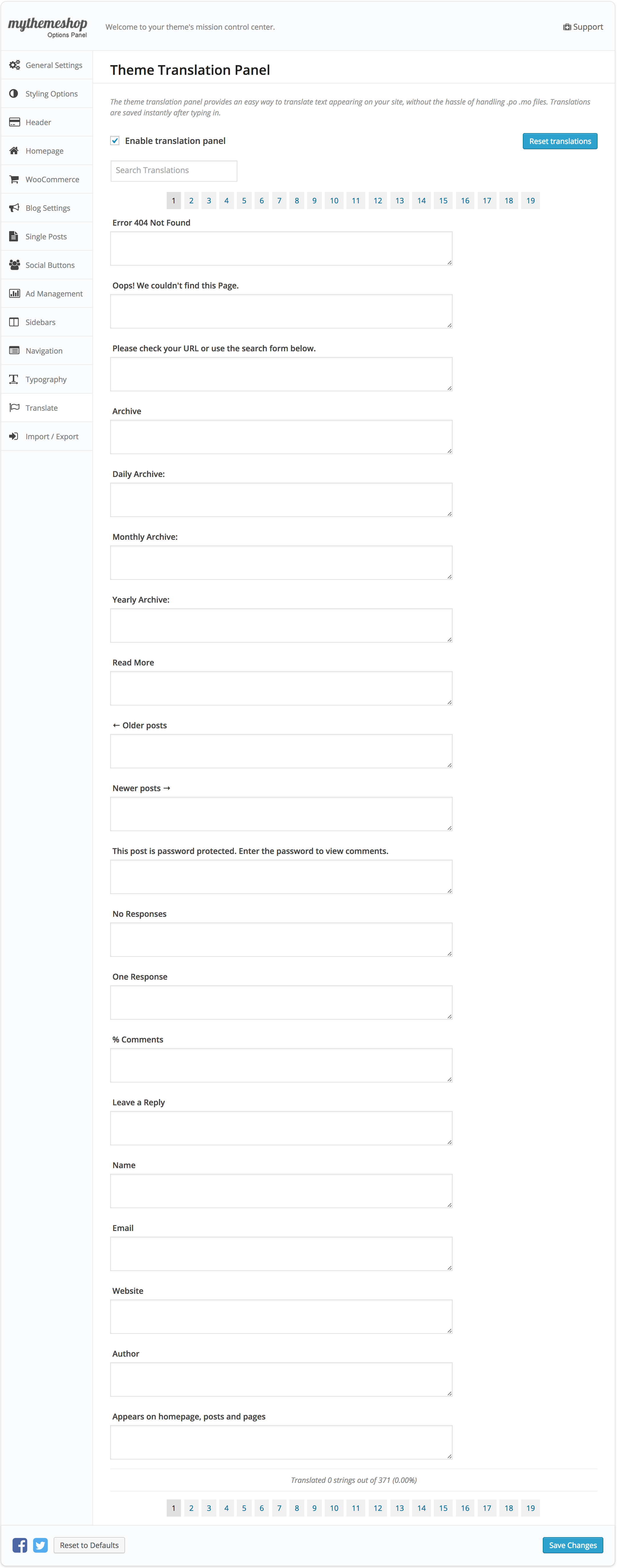Open the Facebook icon at the bottom
617x1568 pixels.
click(20, 1544)
